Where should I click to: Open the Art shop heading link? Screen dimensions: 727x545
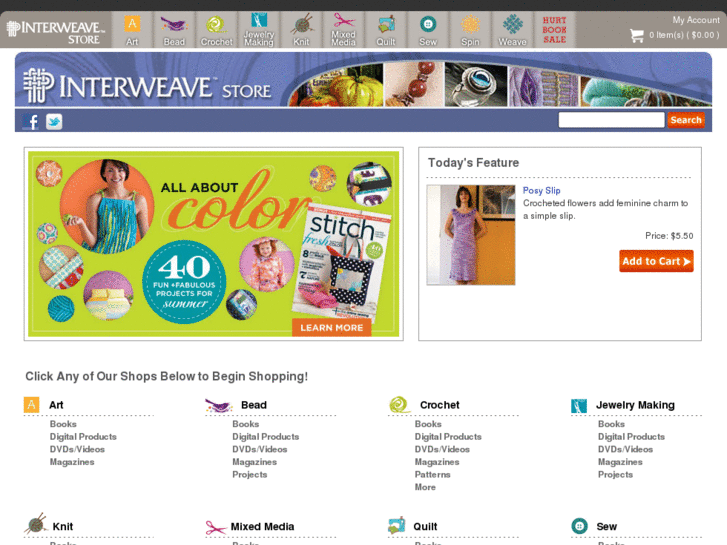coord(56,405)
